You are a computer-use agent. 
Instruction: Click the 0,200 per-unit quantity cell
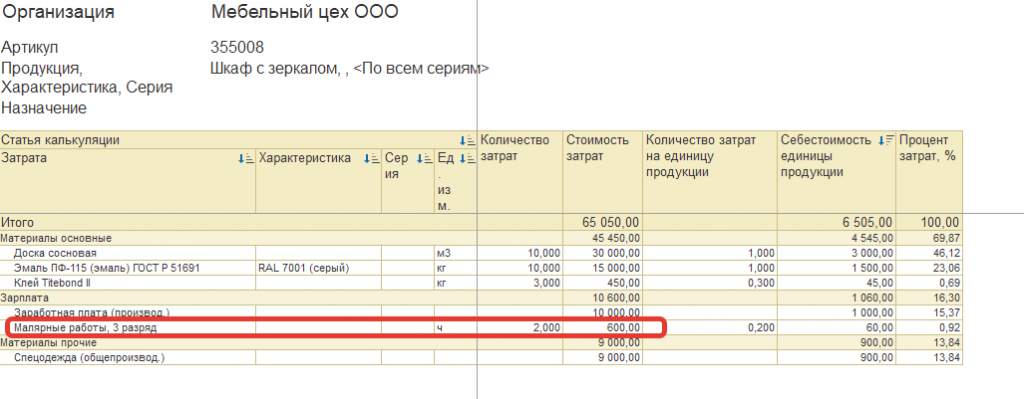point(710,327)
